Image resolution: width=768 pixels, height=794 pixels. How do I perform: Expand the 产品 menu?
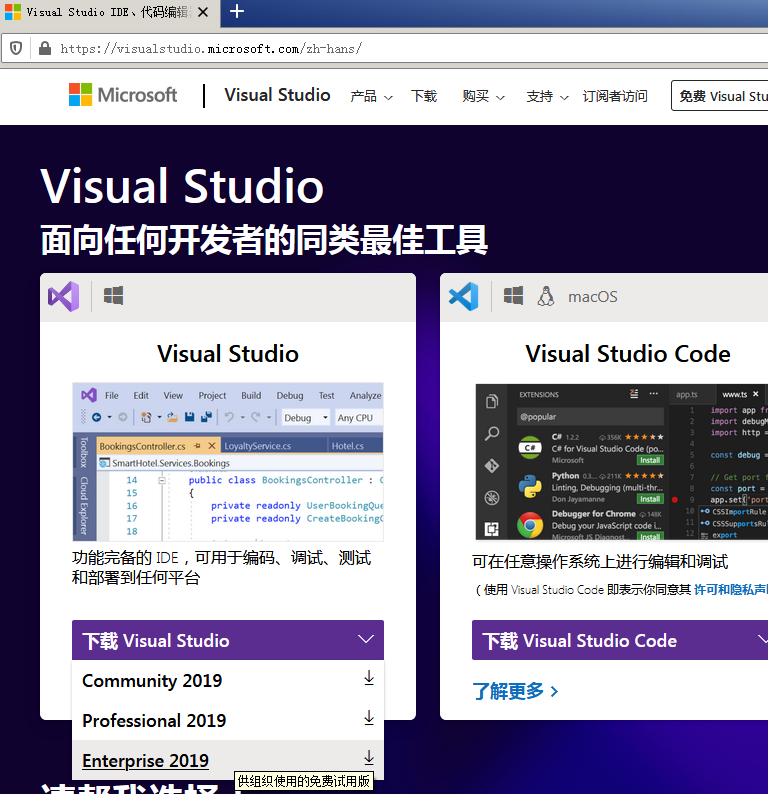(x=371, y=96)
